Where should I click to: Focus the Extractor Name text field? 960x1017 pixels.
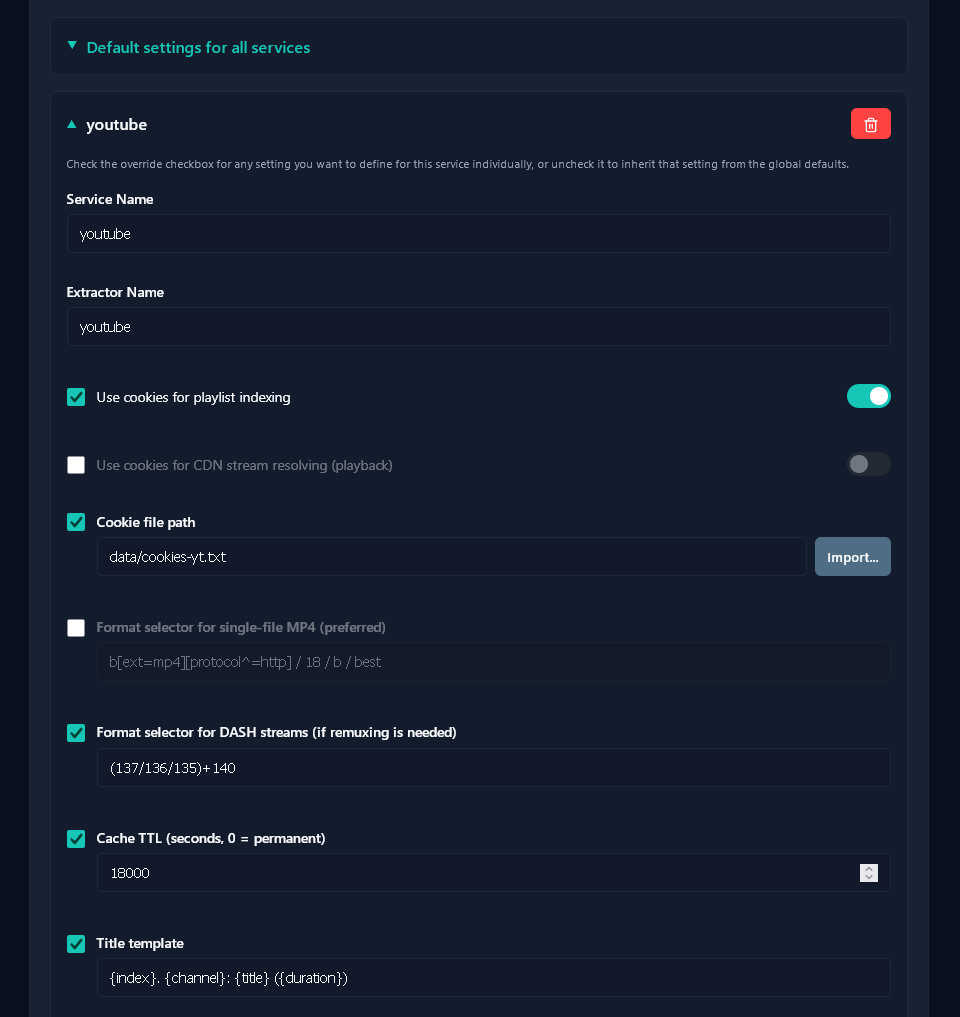[x=479, y=326]
